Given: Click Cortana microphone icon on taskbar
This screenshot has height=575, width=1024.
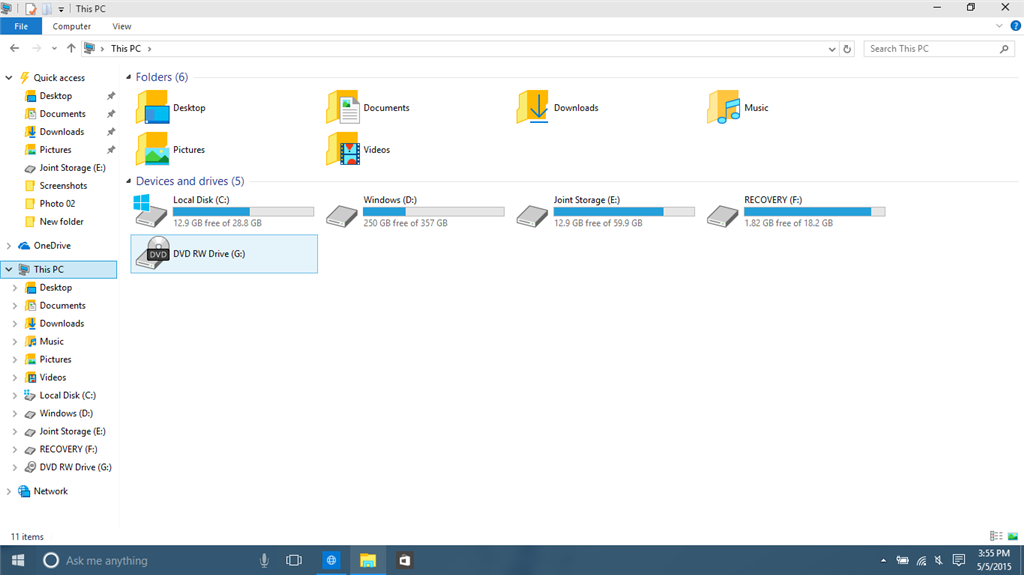Looking at the screenshot, I should point(264,560).
